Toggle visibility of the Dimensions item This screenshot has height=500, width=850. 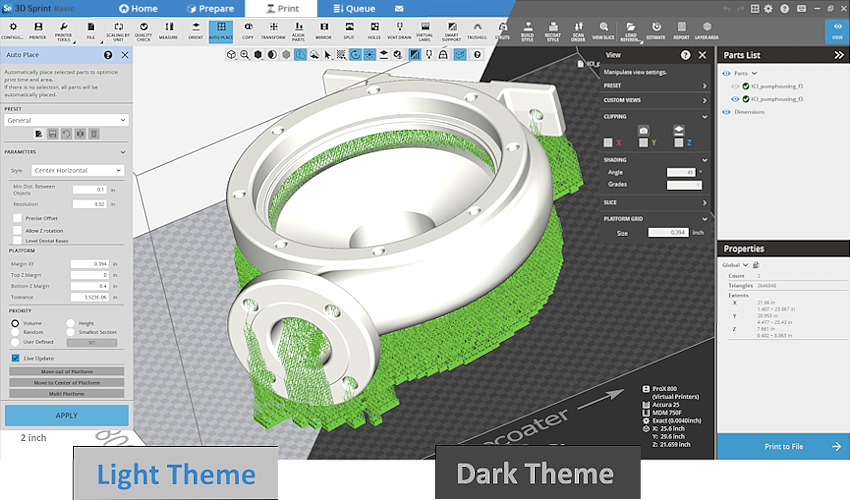pyautogui.click(x=727, y=112)
